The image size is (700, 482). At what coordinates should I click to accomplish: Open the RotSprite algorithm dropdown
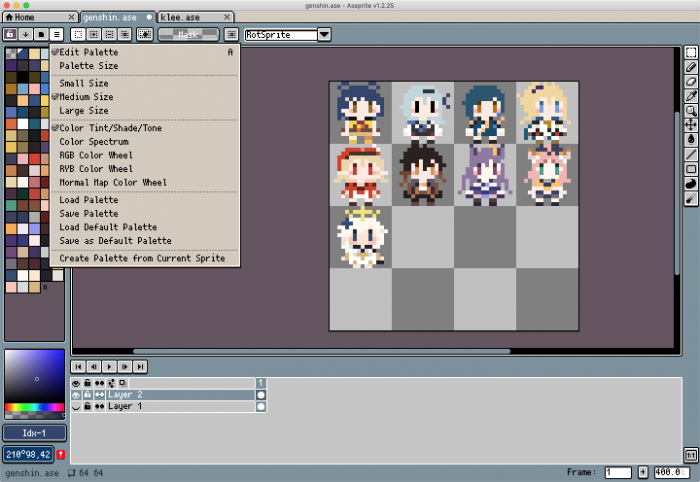tap(324, 35)
